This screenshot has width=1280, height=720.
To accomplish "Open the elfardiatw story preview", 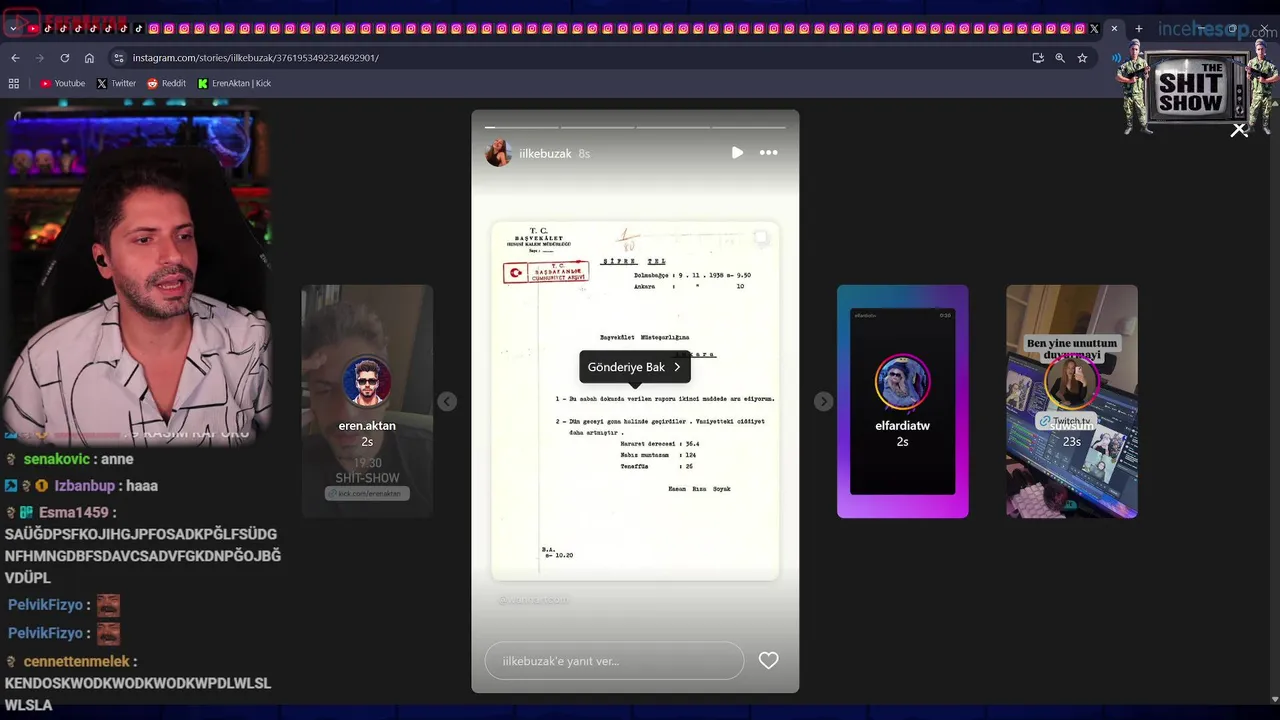I will 902,401.
